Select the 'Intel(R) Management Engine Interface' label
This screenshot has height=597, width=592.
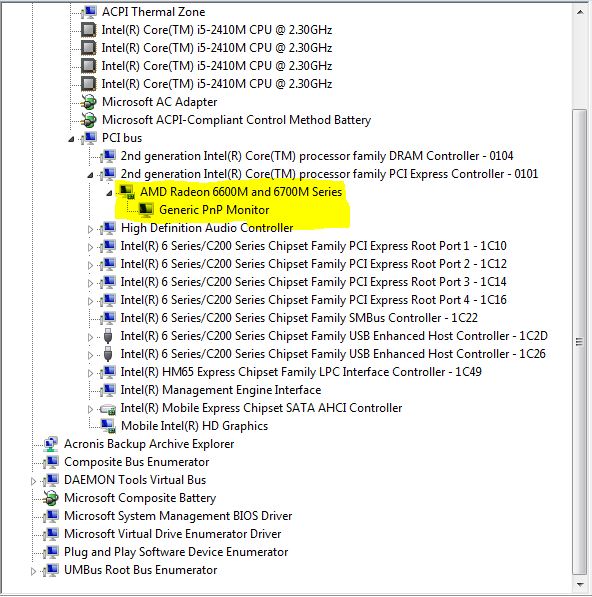click(x=221, y=390)
